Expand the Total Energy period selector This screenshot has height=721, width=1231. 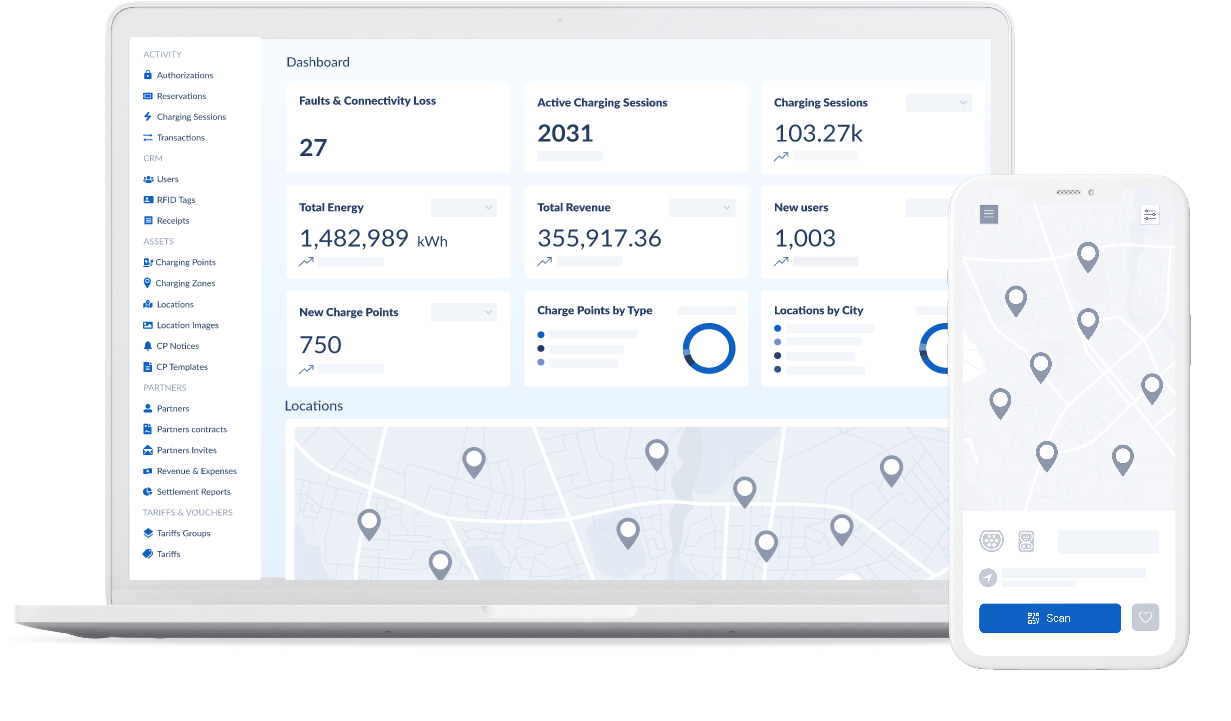click(464, 207)
